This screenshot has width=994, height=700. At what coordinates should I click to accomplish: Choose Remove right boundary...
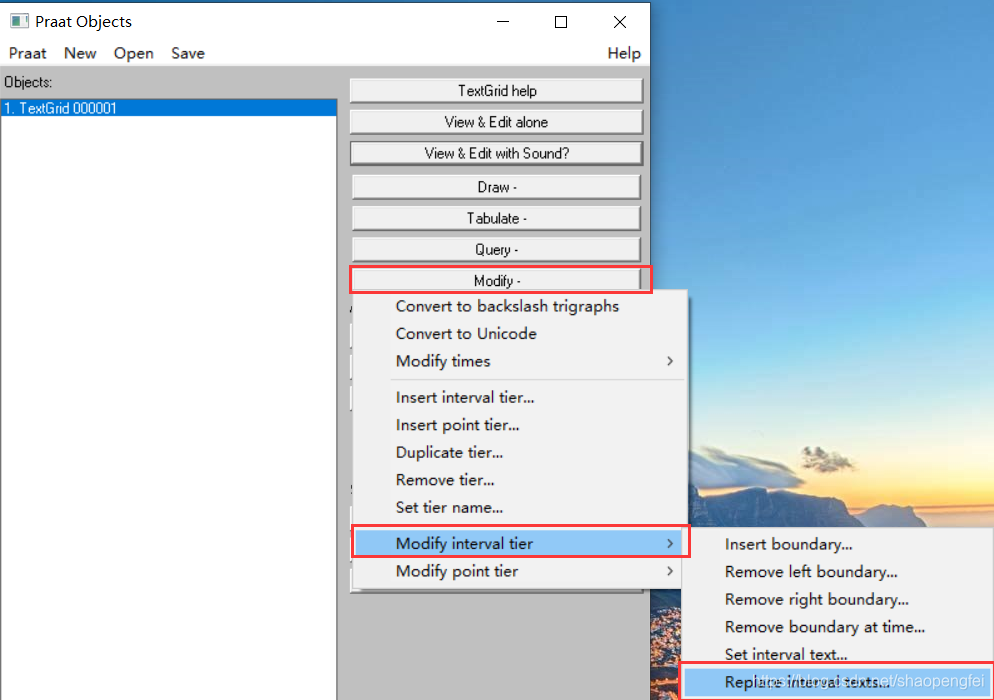[x=837, y=599]
